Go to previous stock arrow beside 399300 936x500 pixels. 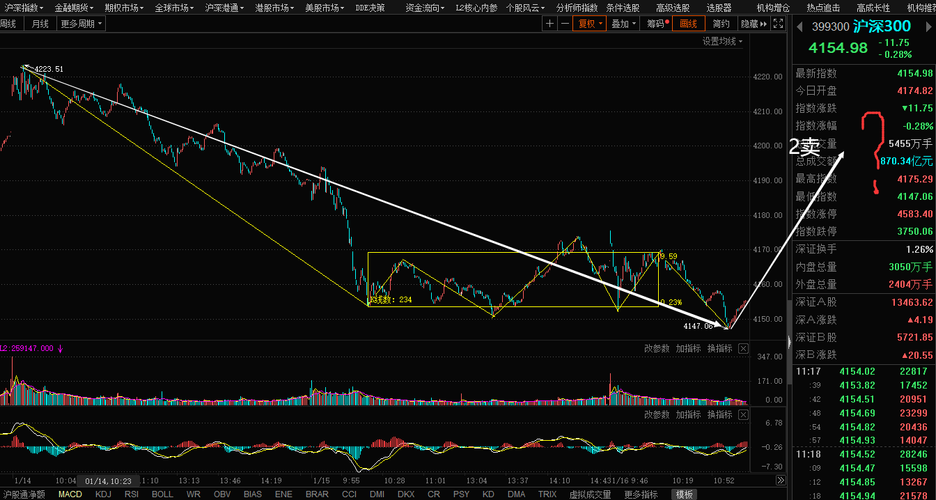[x=800, y=26]
